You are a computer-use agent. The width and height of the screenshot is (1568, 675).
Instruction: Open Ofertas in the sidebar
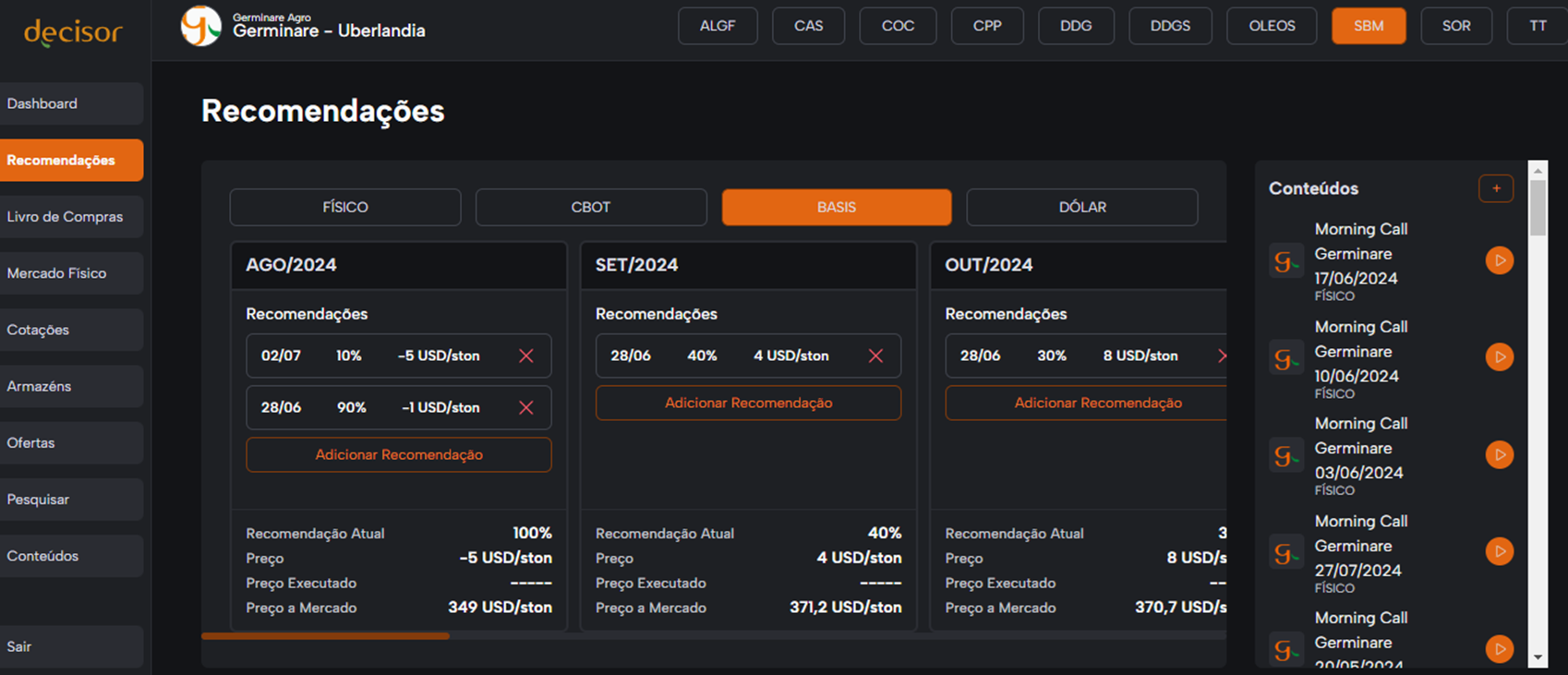click(71, 442)
